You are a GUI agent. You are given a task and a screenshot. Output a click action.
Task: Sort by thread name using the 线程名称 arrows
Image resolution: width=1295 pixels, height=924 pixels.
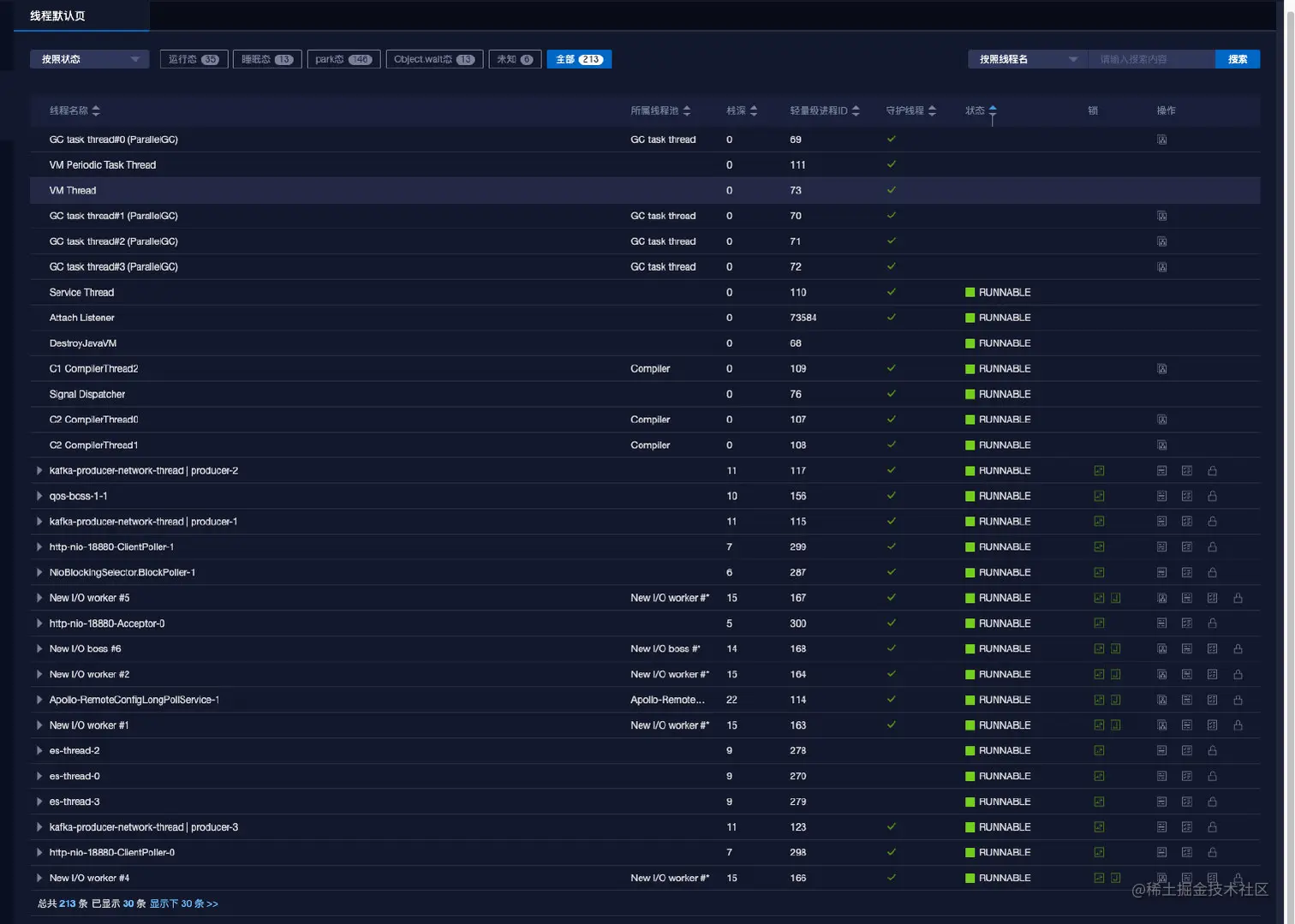tap(96, 110)
